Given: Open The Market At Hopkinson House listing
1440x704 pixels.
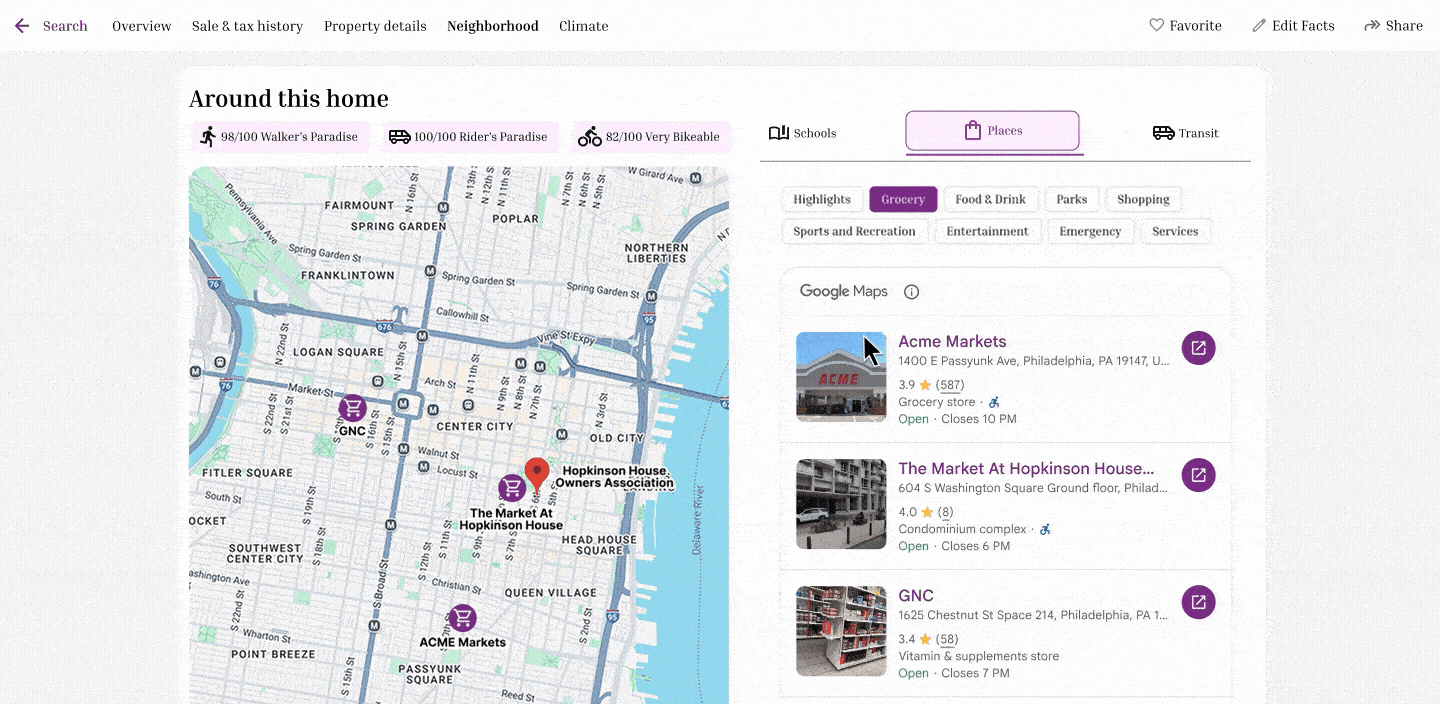Looking at the screenshot, I should [x=1027, y=468].
